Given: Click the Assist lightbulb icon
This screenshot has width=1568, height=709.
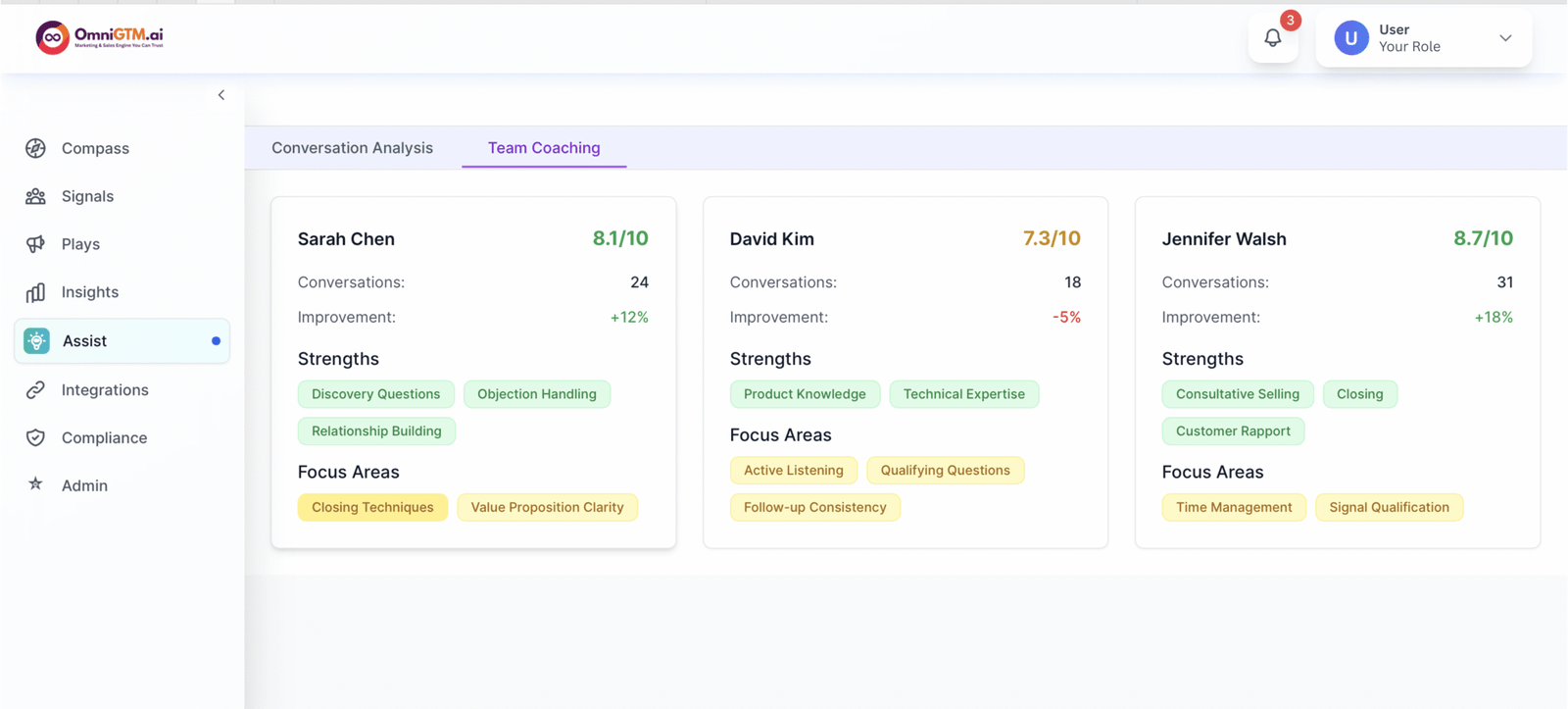Looking at the screenshot, I should coord(36,341).
